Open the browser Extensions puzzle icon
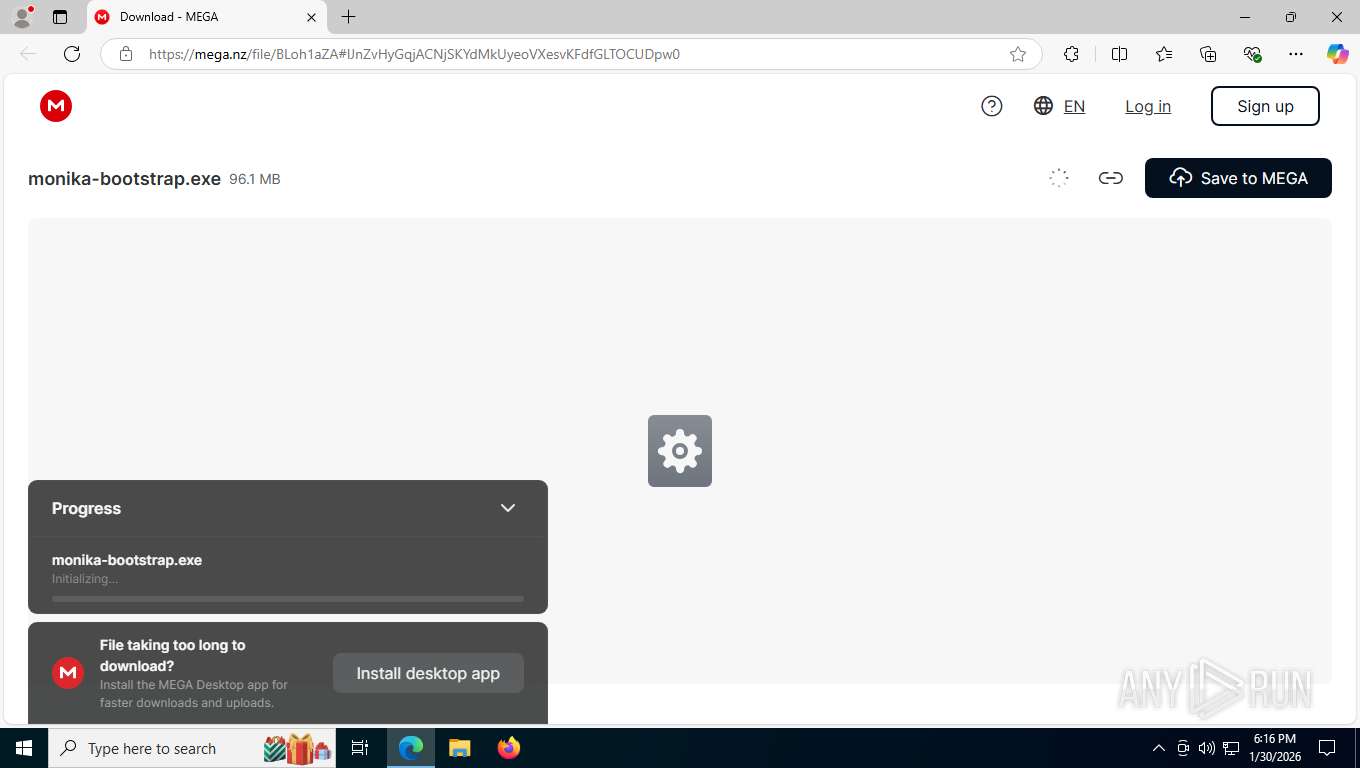 [1071, 54]
